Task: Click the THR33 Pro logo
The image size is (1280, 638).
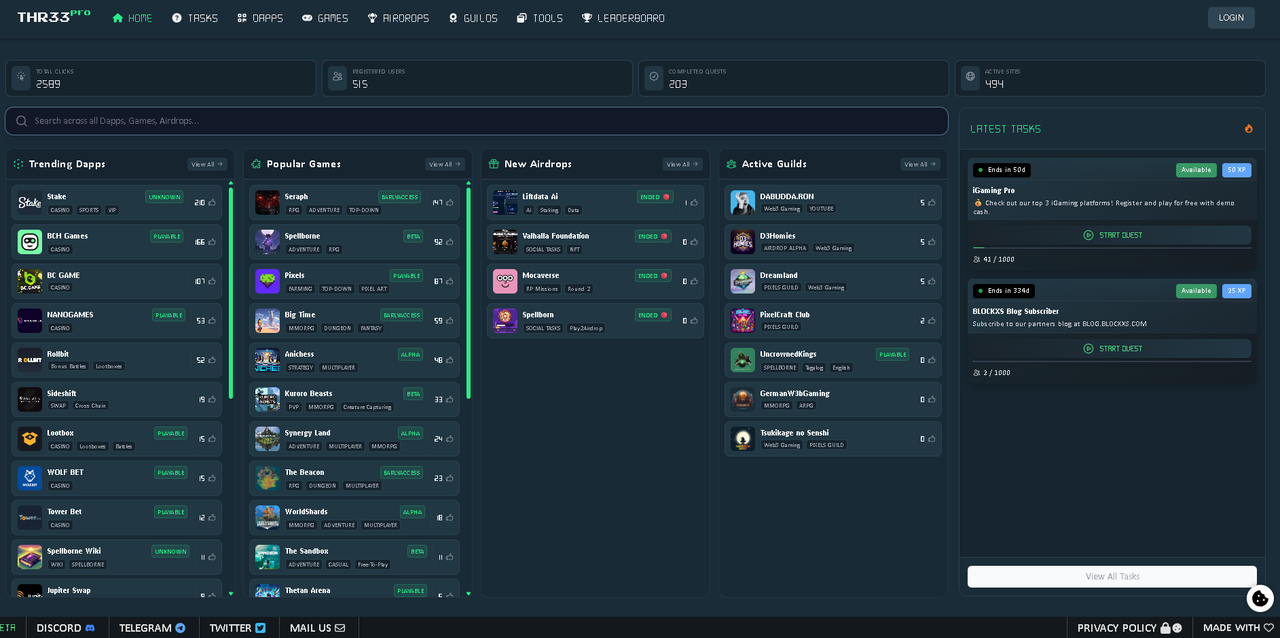Action: click(x=53, y=16)
